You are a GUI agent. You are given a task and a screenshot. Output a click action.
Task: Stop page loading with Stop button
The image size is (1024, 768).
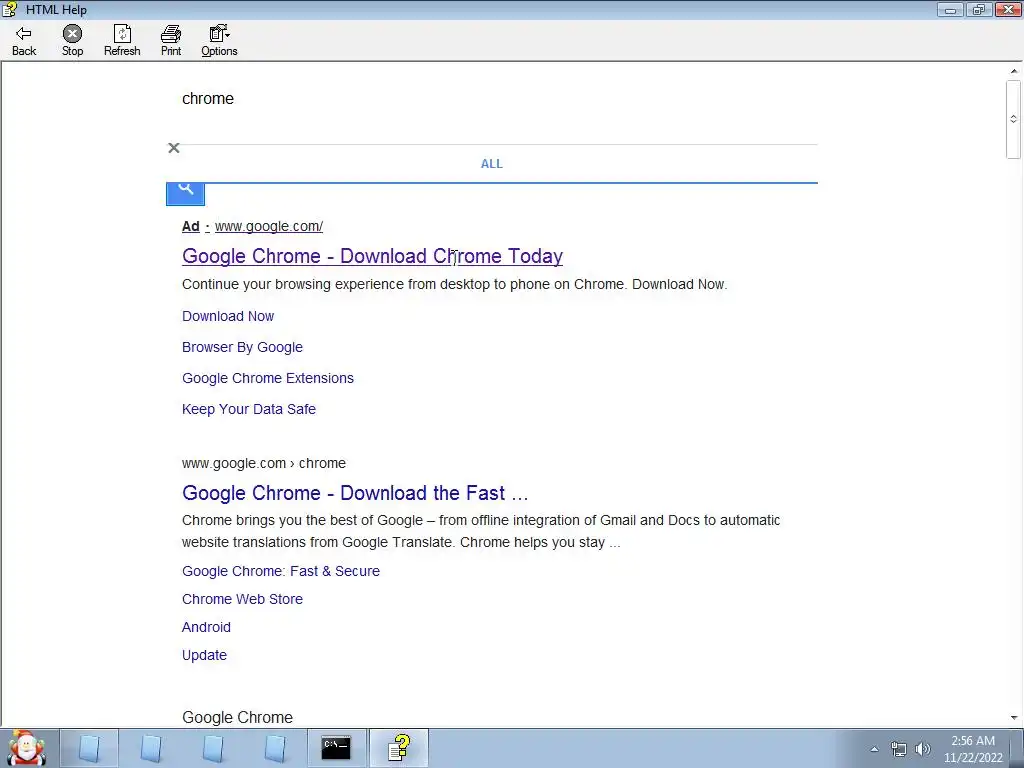[72, 40]
